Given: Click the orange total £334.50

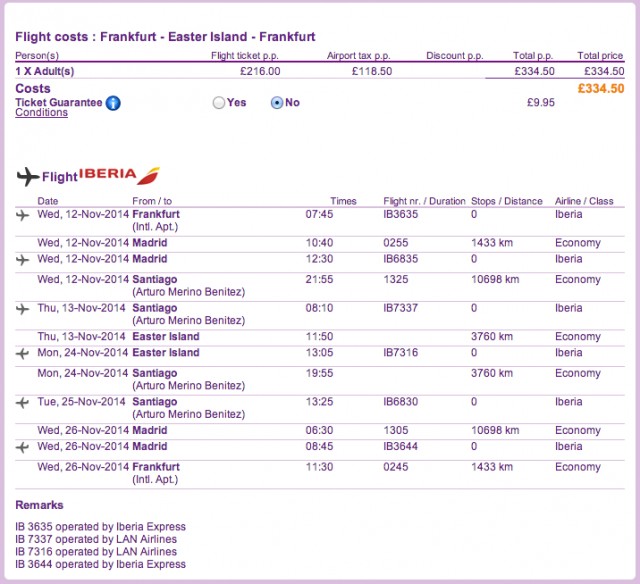Looking at the screenshot, I should point(601,89).
